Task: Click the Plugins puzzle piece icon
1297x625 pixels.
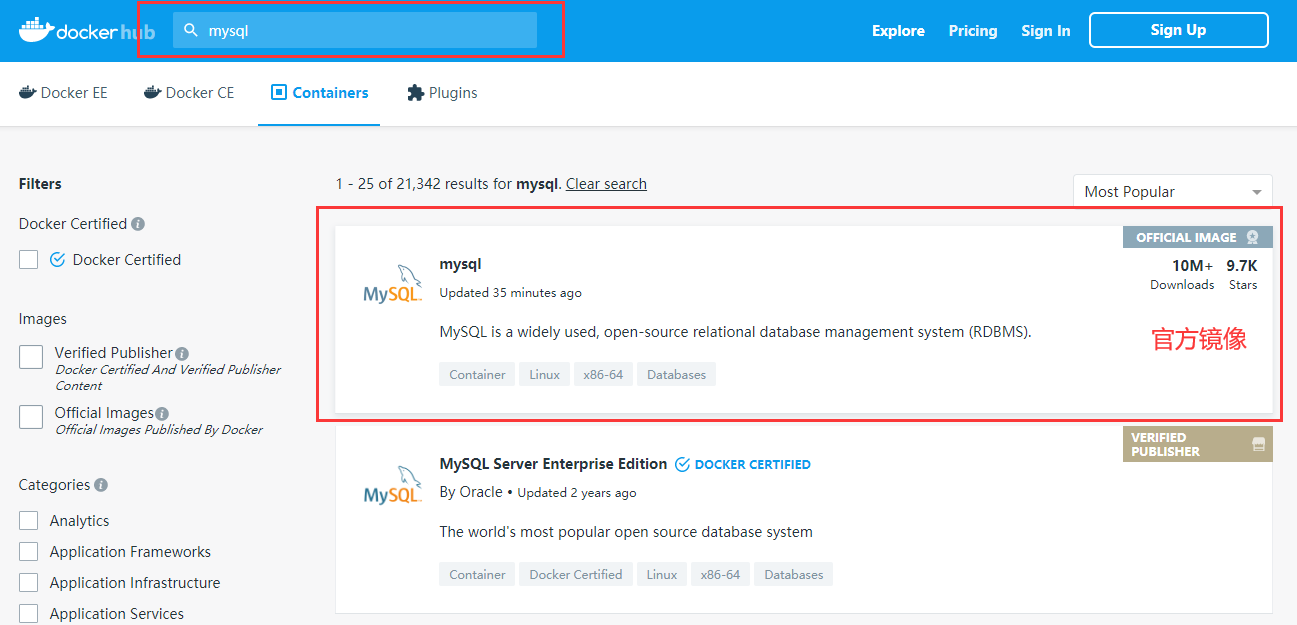Action: click(x=415, y=93)
